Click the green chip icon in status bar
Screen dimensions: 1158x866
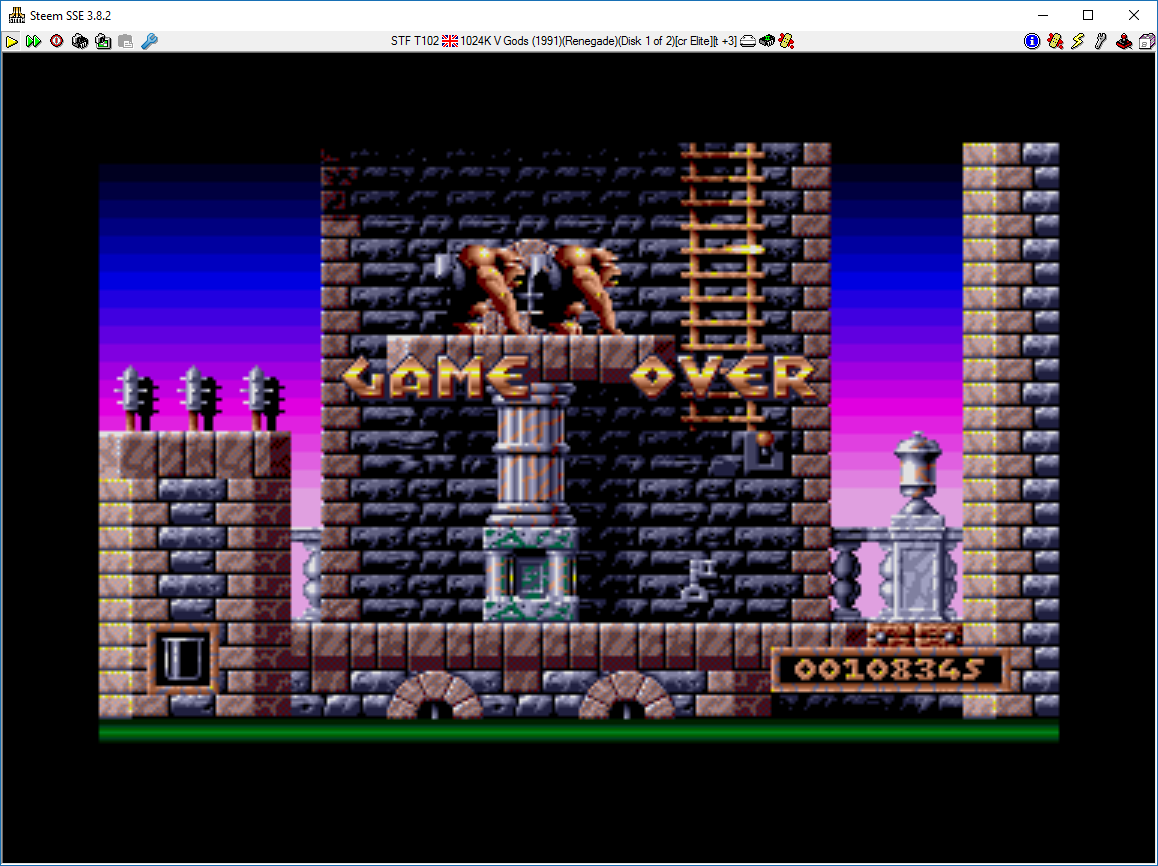[x=767, y=41]
